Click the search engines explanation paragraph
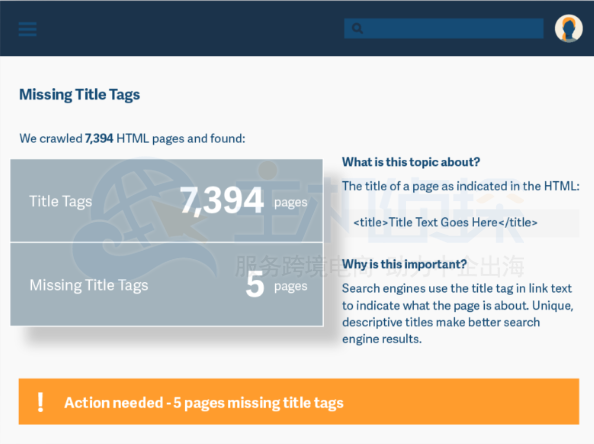Viewport: 594px width, 444px height. pyautogui.click(x=458, y=314)
